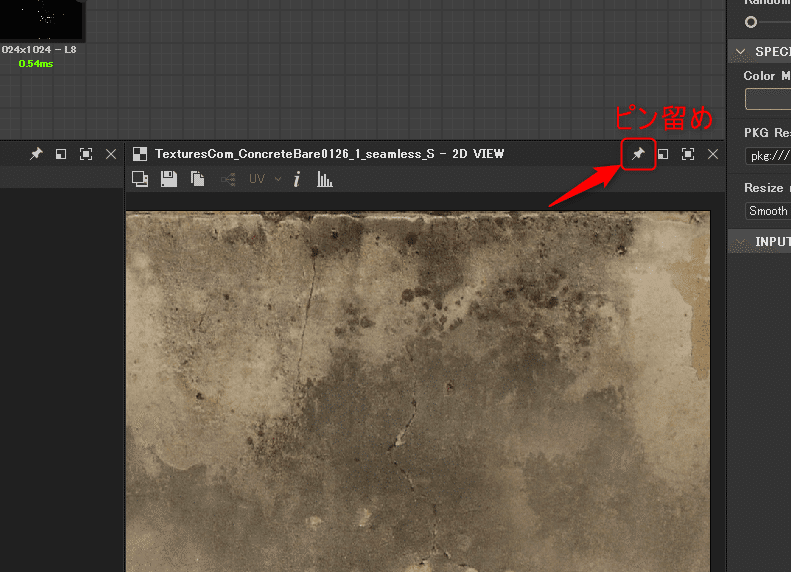Screen dimensions: 791x572
Task: Open the Resize mode Smooth dropdown
Action: tap(768, 211)
